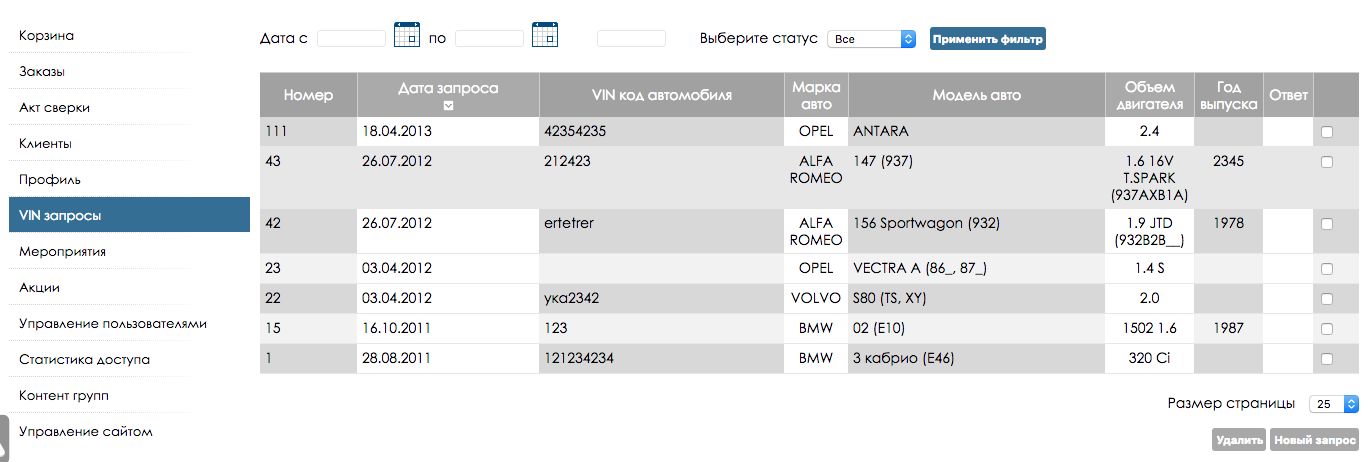Select Управление пользователями menu item
This screenshot has width=1370, height=462.
click(x=113, y=324)
